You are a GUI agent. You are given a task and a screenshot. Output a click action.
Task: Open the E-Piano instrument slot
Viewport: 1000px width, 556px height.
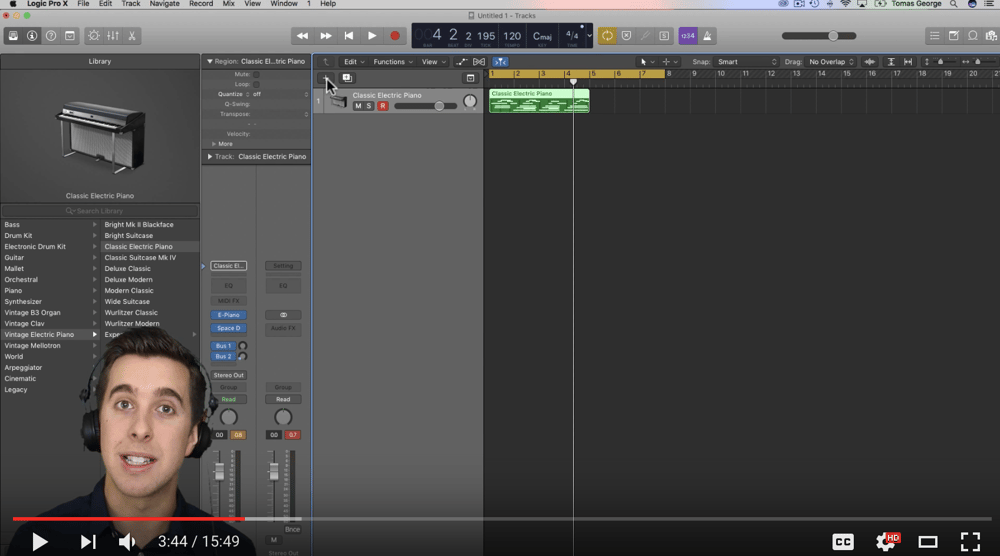point(228,315)
